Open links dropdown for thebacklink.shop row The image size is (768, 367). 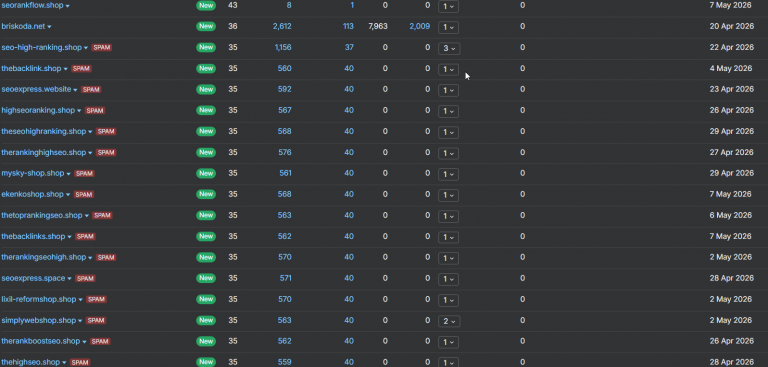pyautogui.click(x=448, y=69)
